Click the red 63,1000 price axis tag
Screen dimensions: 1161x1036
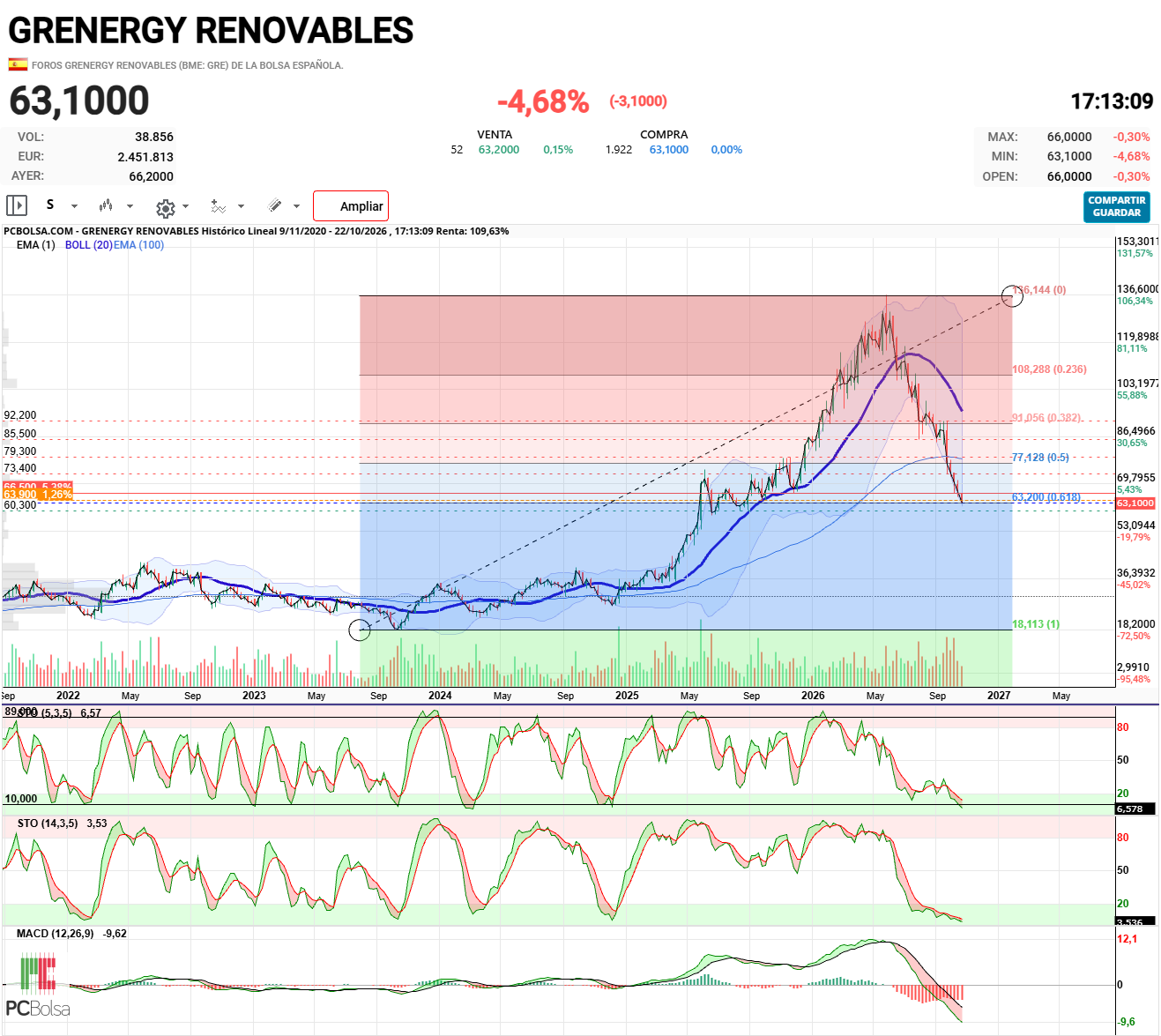point(1135,503)
